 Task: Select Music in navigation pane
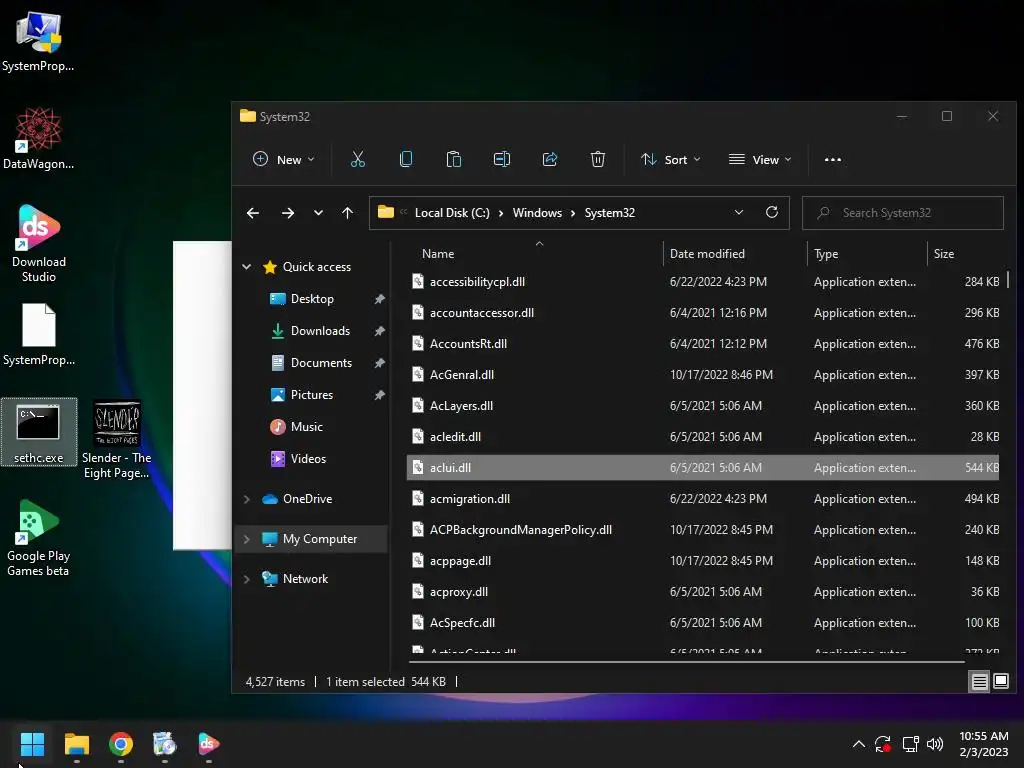[x=306, y=426]
